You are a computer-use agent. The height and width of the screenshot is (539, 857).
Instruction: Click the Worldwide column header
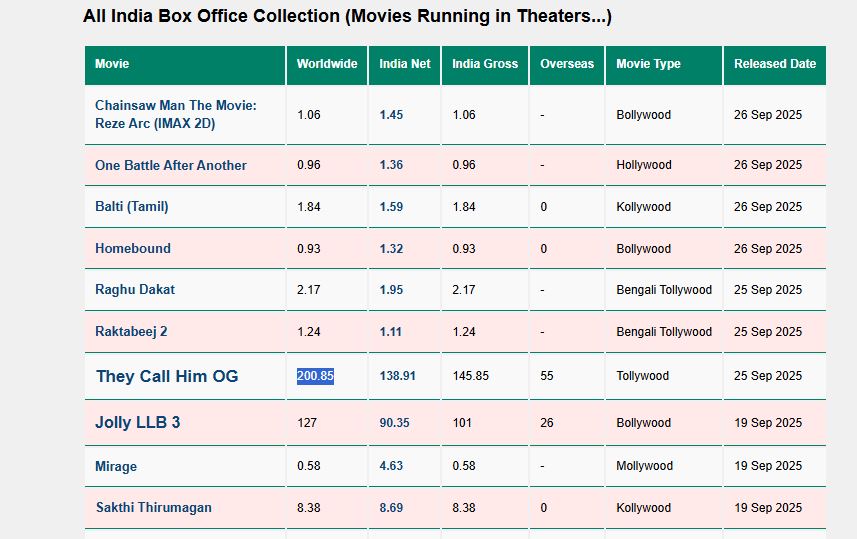(327, 64)
